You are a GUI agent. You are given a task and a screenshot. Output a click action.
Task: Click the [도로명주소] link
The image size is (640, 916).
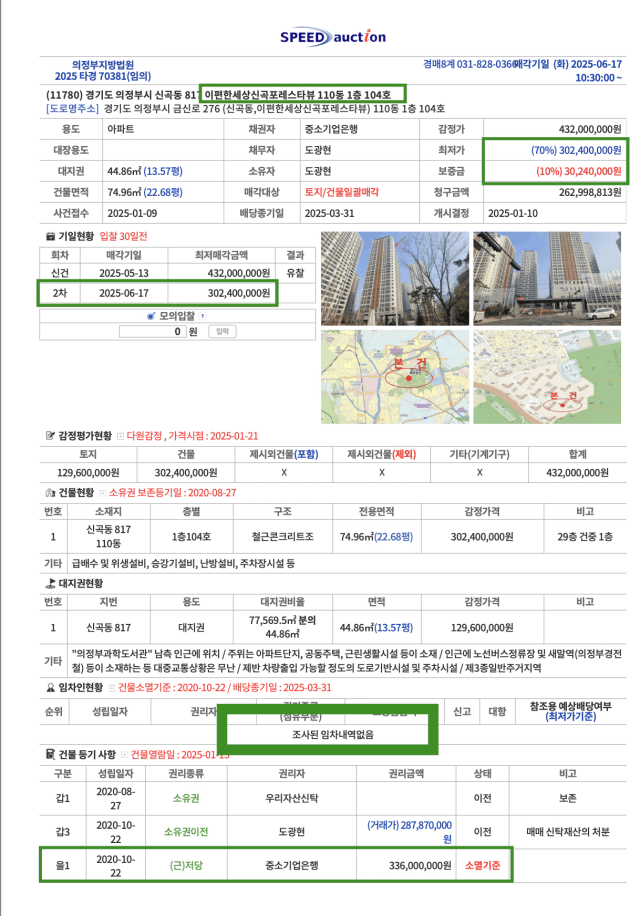[72, 109]
